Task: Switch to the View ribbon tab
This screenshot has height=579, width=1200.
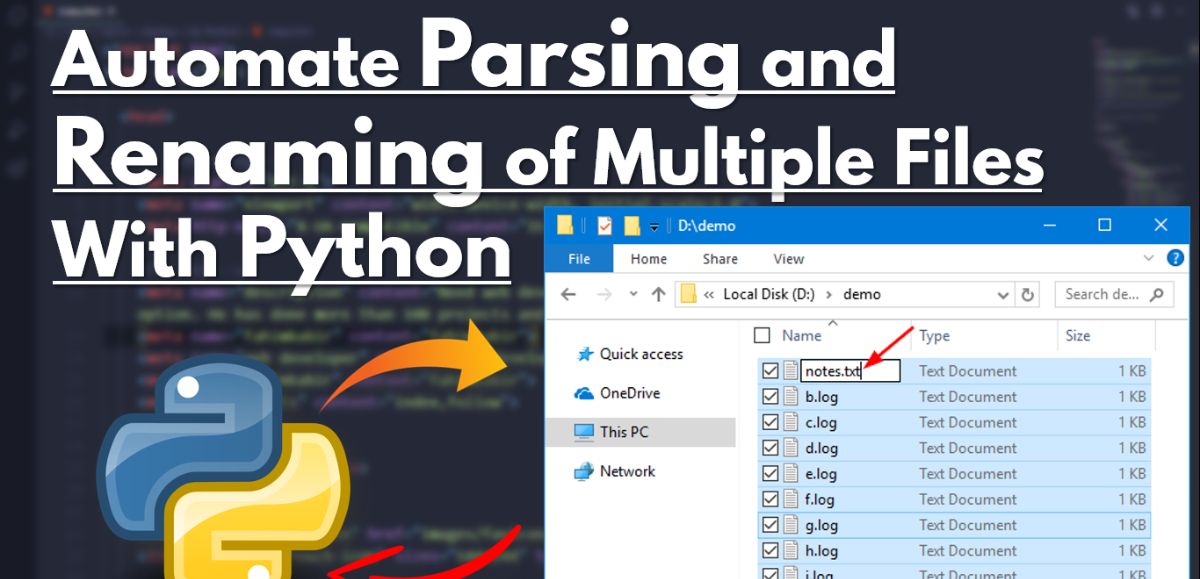Action: [789, 259]
